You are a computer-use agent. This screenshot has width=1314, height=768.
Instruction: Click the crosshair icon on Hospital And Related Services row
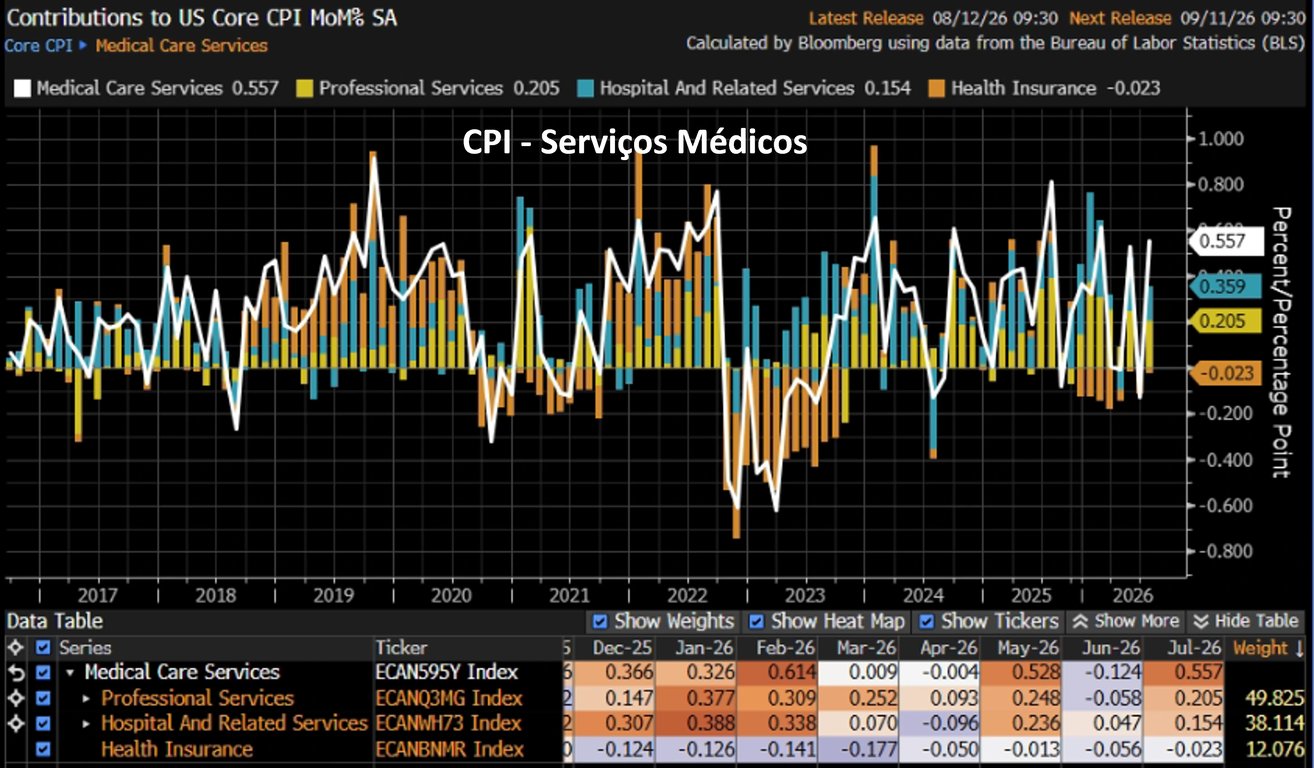pyautogui.click(x=14, y=723)
